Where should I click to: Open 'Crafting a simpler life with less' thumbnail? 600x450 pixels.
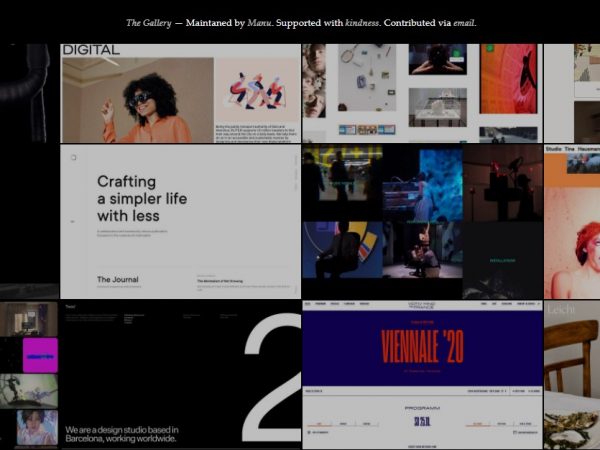pos(180,222)
